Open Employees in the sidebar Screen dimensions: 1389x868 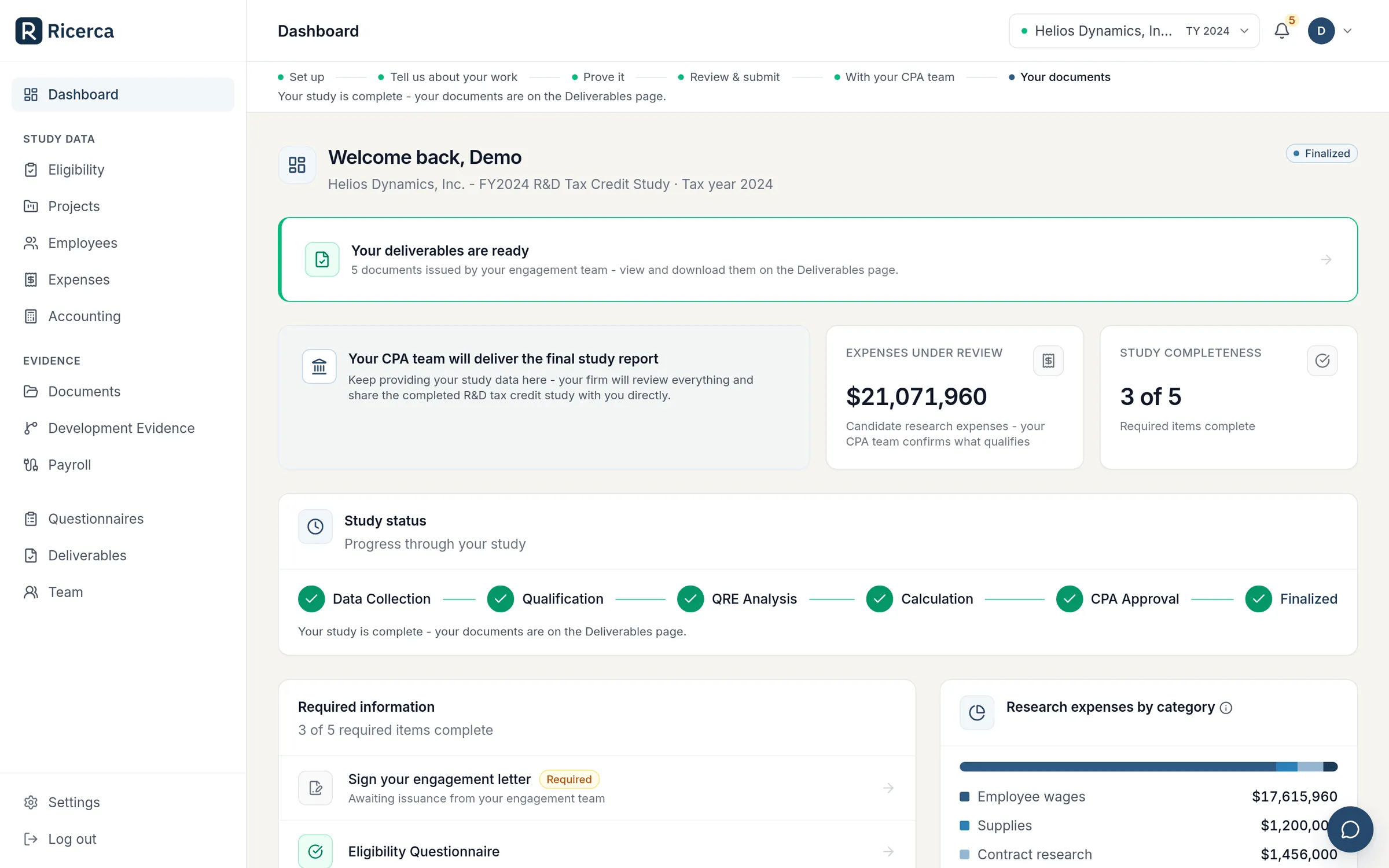123,243
